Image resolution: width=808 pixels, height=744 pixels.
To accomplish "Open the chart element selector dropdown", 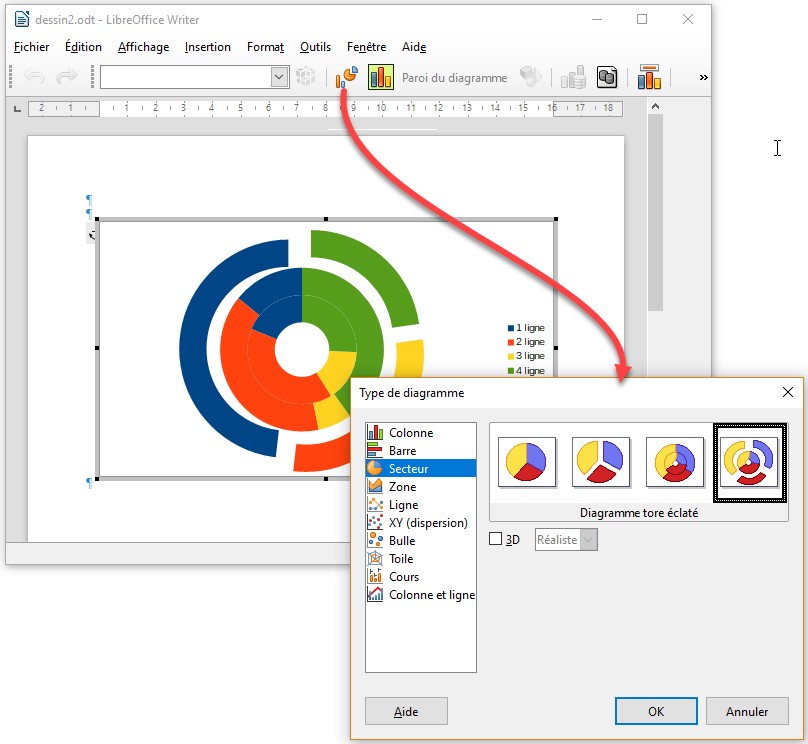I will (x=279, y=77).
